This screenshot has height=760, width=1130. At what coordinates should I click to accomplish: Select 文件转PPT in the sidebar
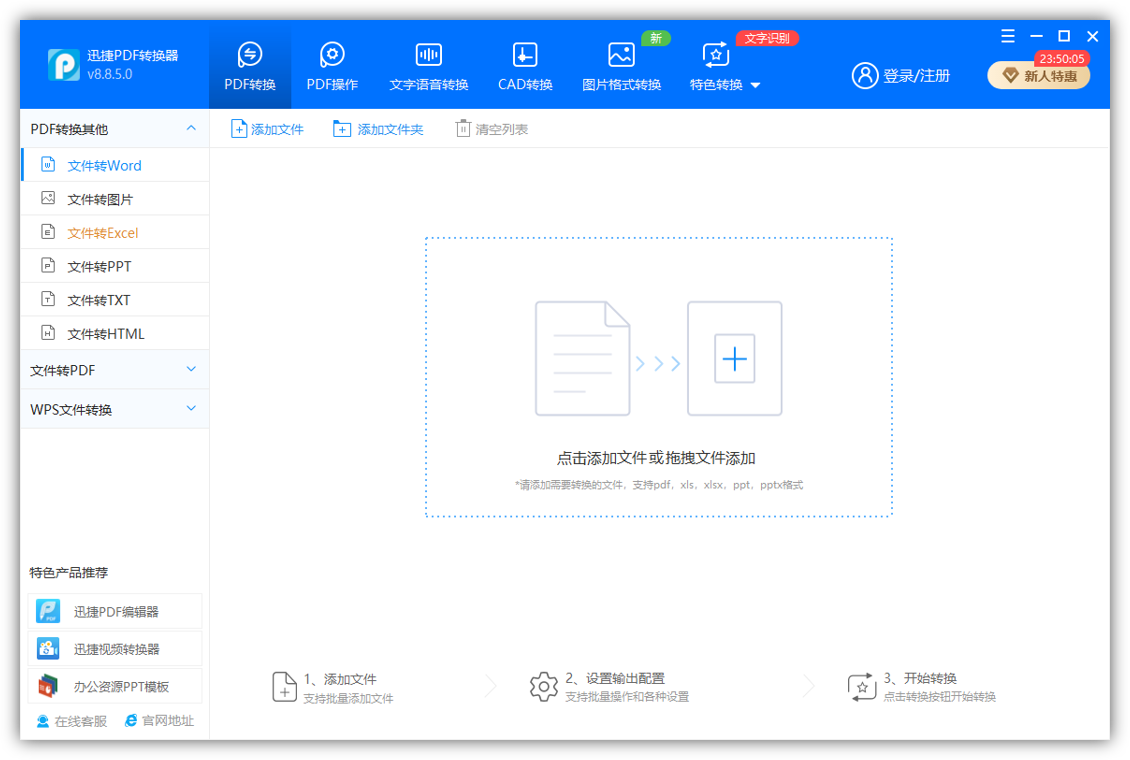[115, 267]
